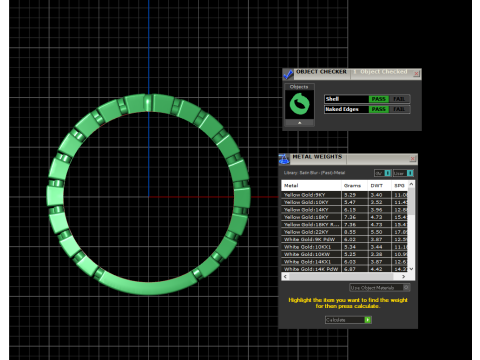
Task: Click the Grams column header
Action: click(x=354, y=186)
